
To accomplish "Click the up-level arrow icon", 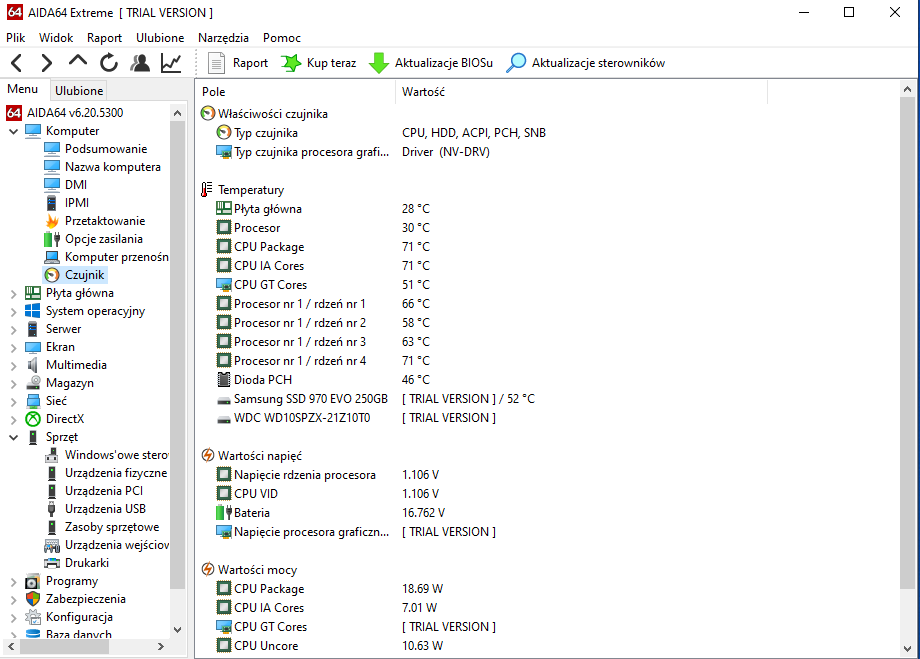I will point(77,61).
